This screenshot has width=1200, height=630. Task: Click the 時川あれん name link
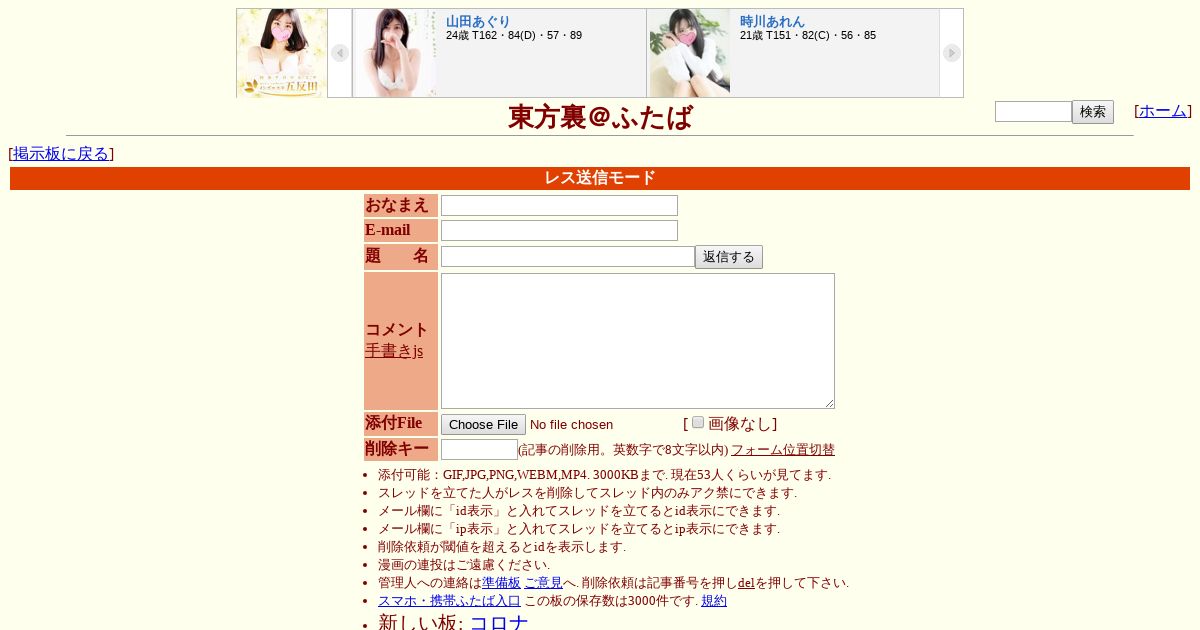click(x=772, y=21)
